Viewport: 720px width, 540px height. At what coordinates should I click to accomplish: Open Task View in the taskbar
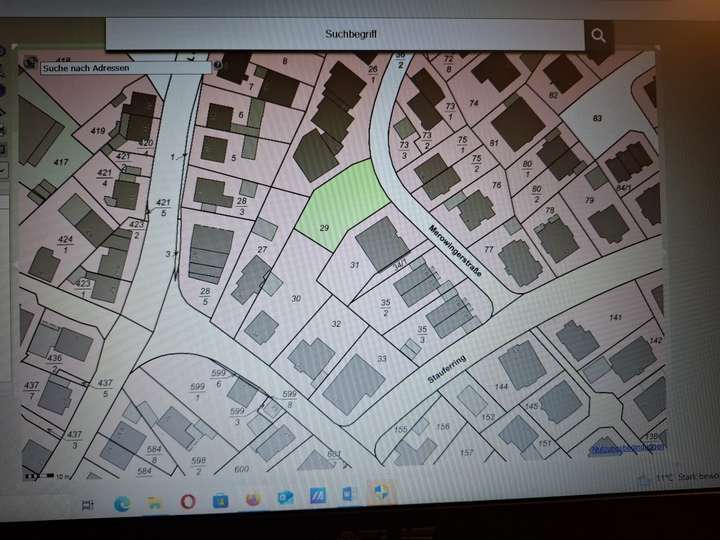point(88,505)
